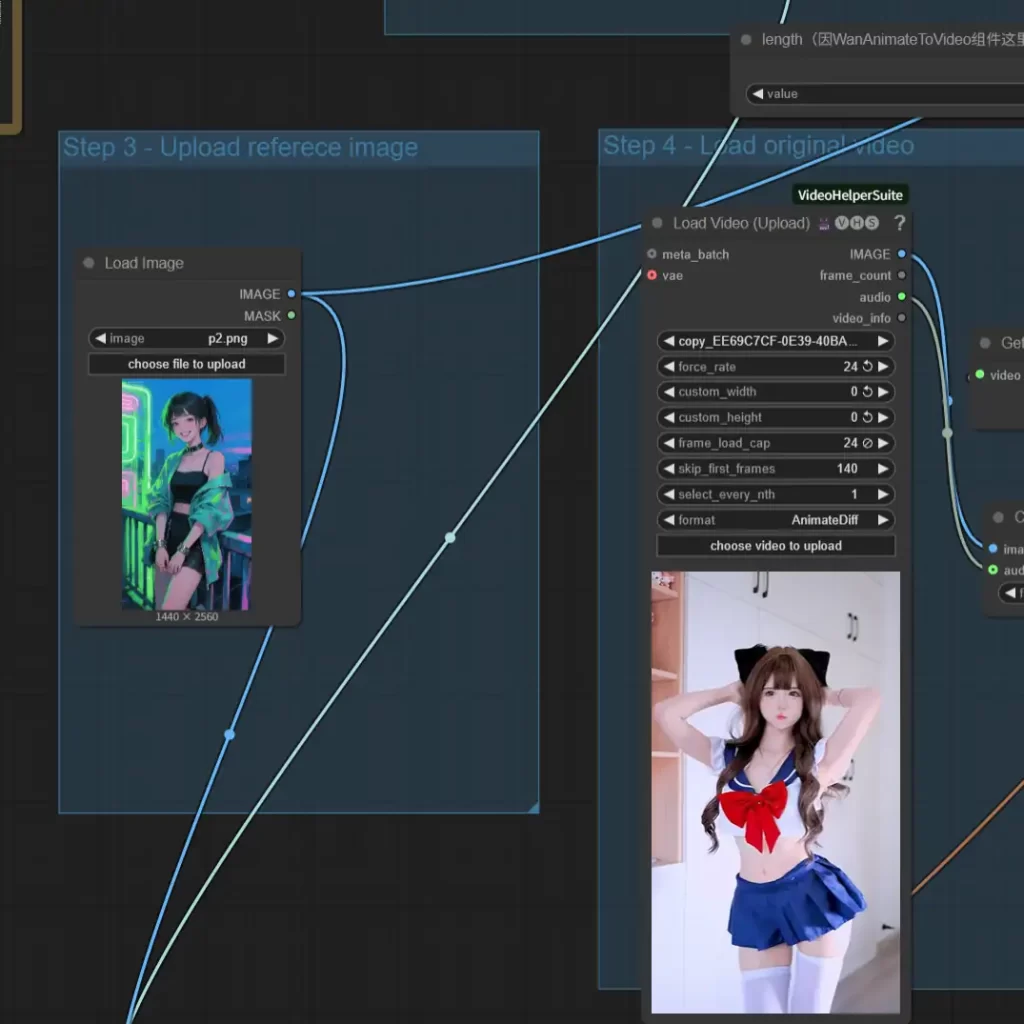Click choose file to upload button
Screen dimensions: 1024x1024
click(186, 364)
